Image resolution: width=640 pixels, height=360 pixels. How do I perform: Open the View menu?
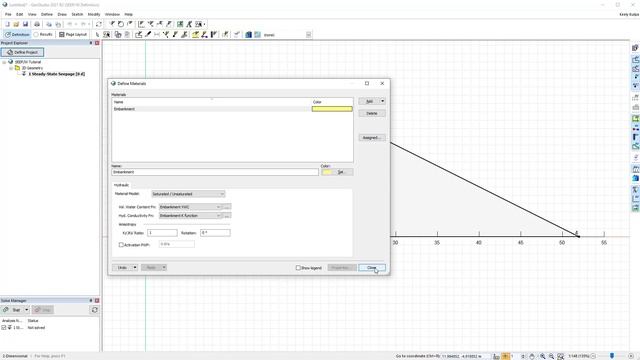tap(32, 14)
